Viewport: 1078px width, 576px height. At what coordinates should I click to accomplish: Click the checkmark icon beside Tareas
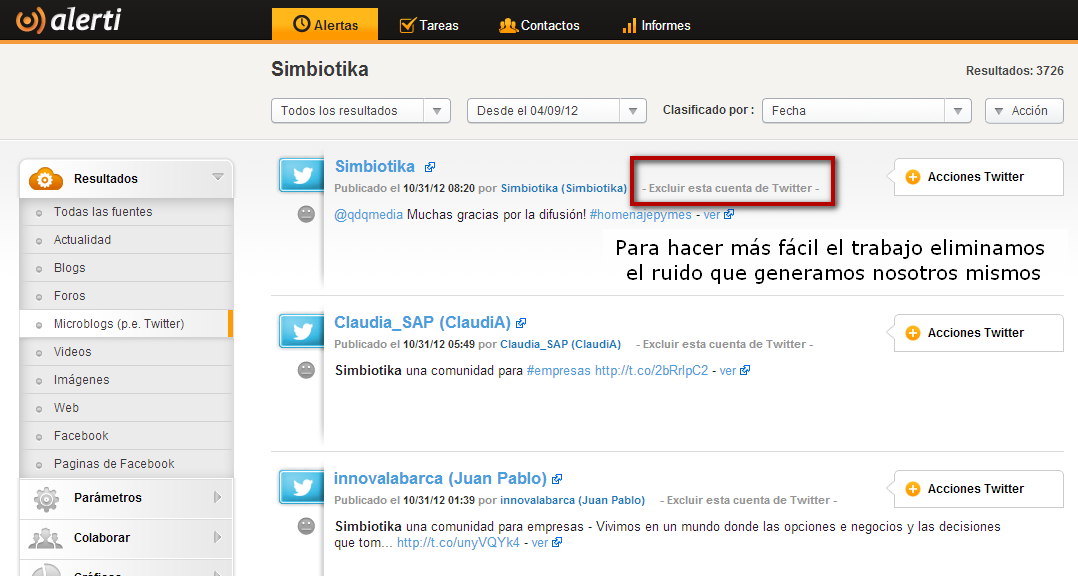[x=407, y=25]
